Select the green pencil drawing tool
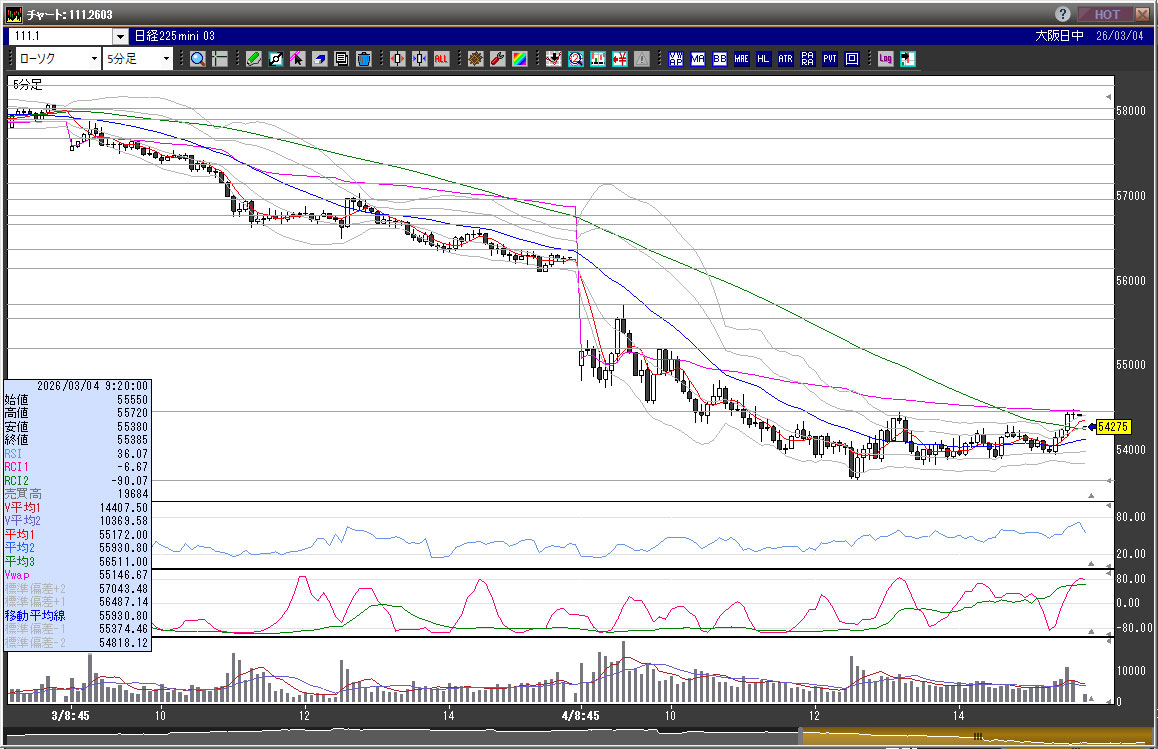This screenshot has width=1158, height=749. (x=254, y=59)
